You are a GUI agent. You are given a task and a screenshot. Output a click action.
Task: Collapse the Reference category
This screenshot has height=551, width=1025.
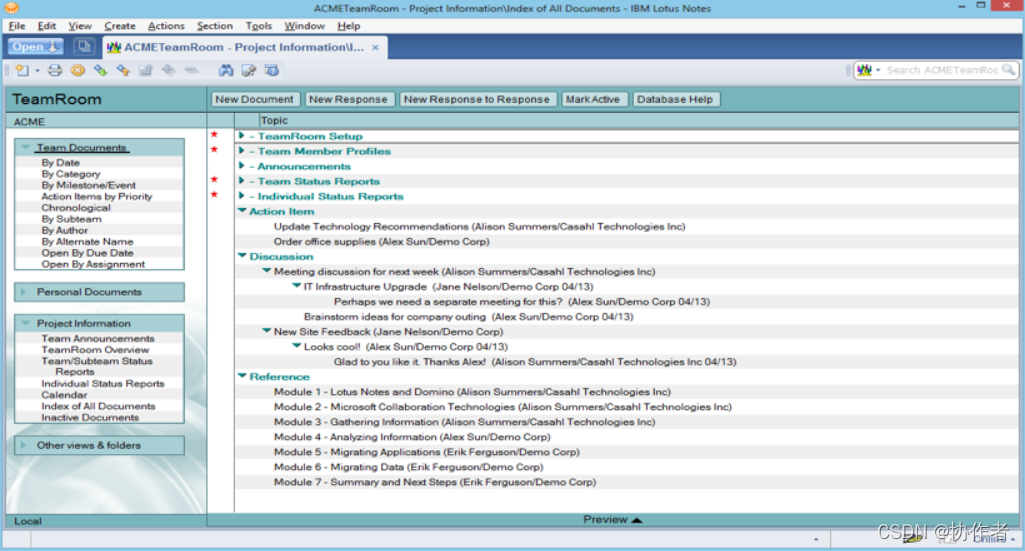[x=242, y=376]
